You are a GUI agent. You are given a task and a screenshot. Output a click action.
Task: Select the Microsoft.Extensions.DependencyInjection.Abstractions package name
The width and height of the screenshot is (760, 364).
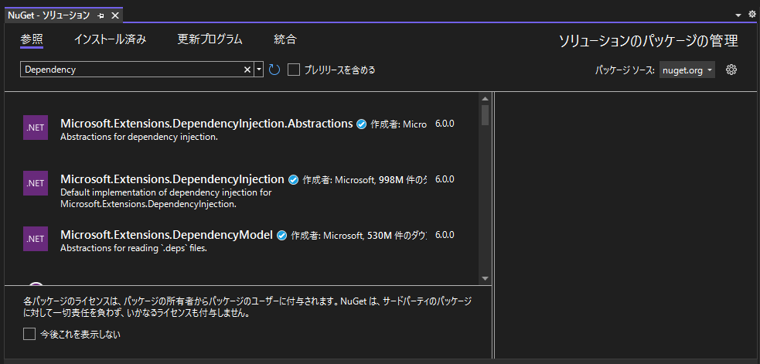coord(206,124)
